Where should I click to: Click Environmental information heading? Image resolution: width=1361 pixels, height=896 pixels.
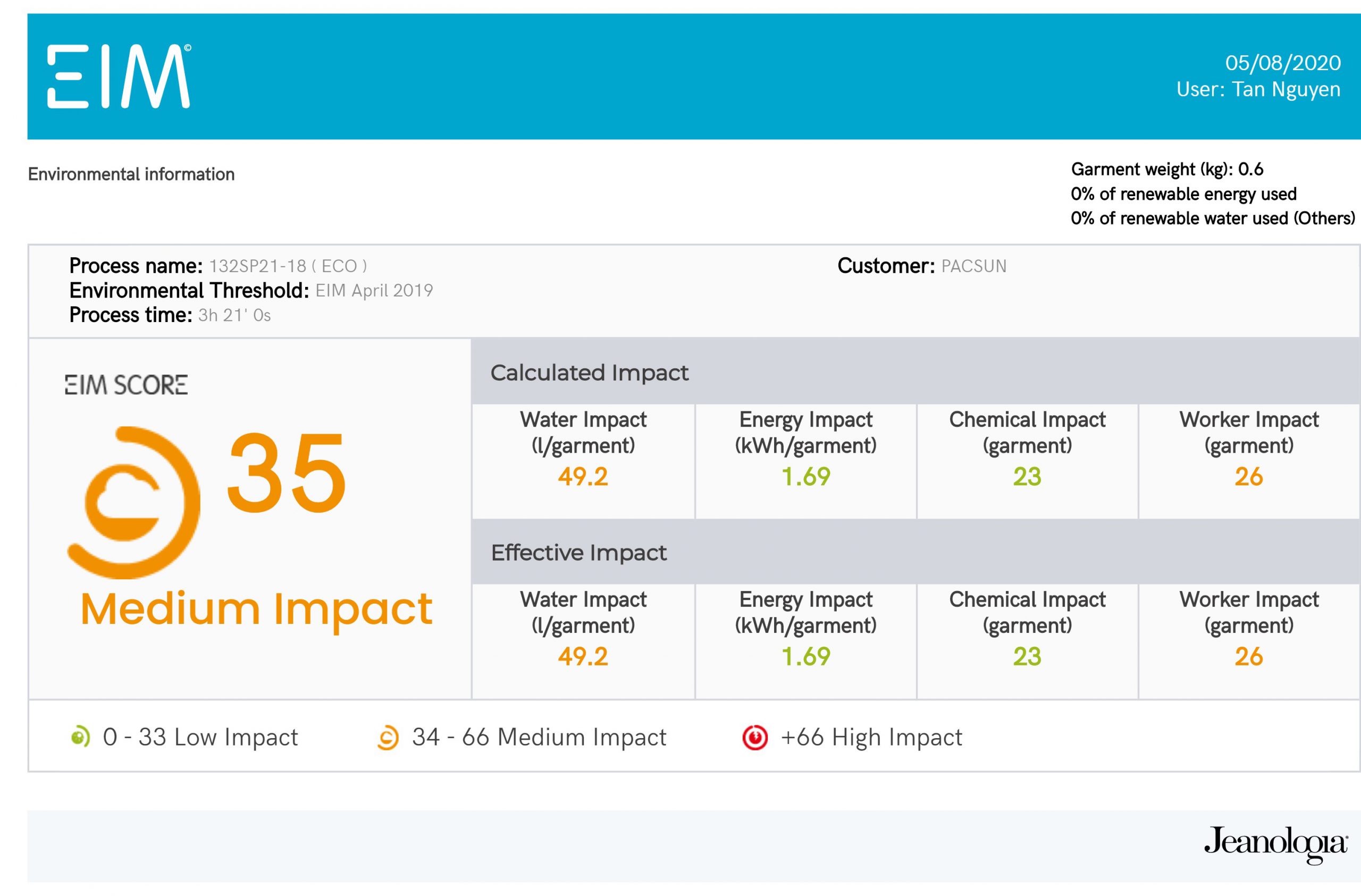[131, 174]
